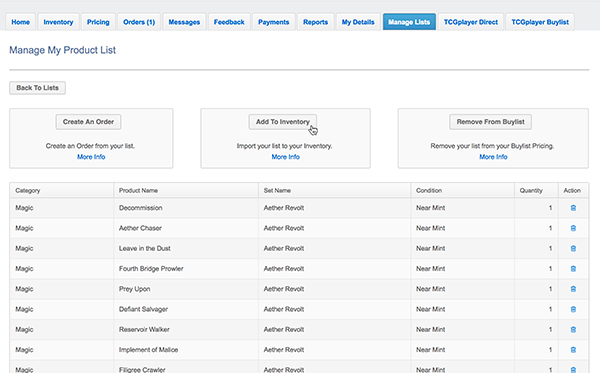Delete the Decommission row via trash icon
This screenshot has height=373, width=600.
click(x=573, y=208)
